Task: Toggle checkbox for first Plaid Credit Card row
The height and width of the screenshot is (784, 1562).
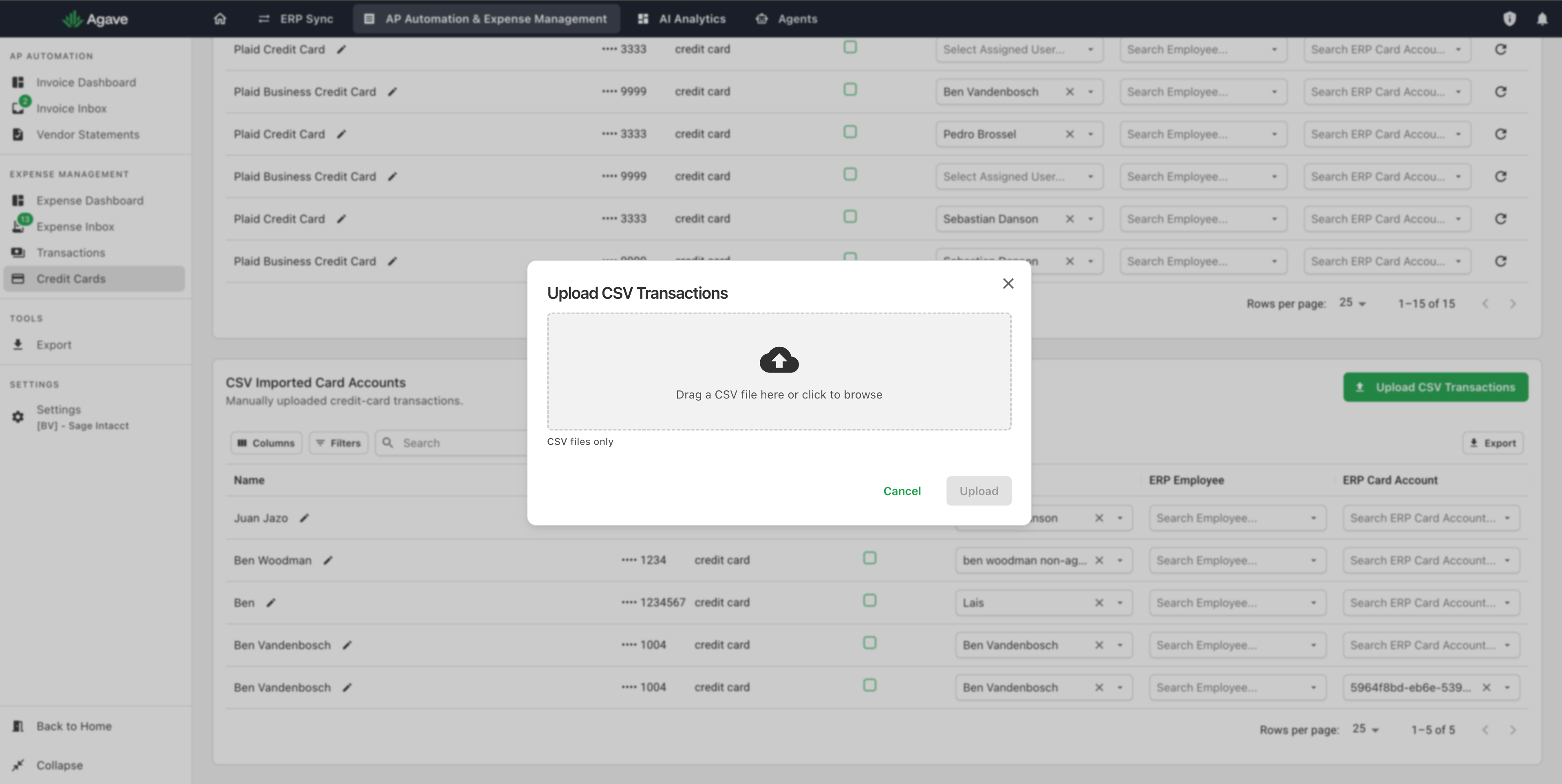Action: point(850,47)
